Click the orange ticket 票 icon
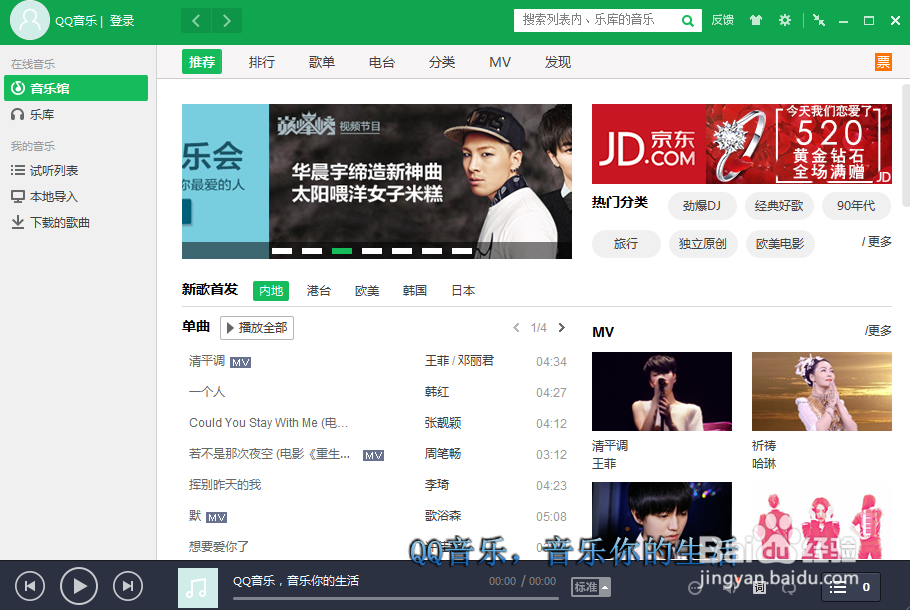The image size is (910, 610). click(883, 62)
